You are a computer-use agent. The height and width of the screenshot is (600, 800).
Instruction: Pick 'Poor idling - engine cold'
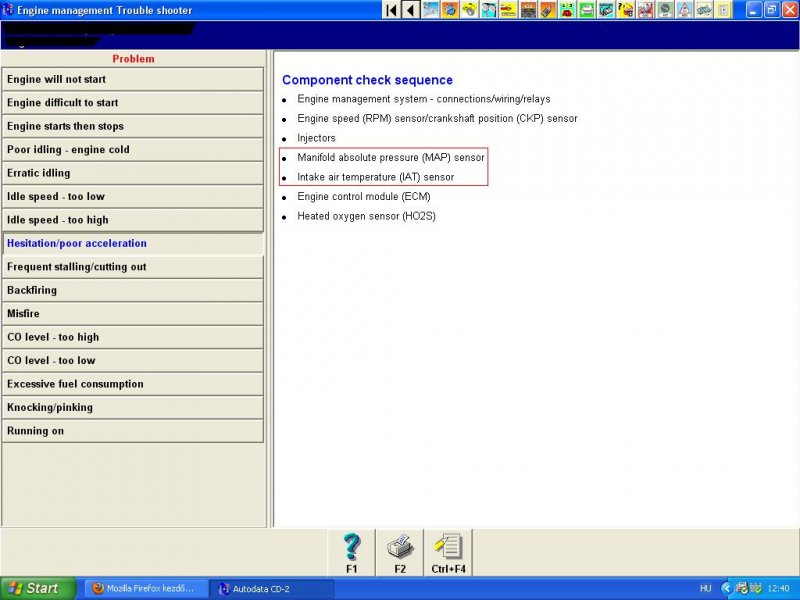[133, 150]
